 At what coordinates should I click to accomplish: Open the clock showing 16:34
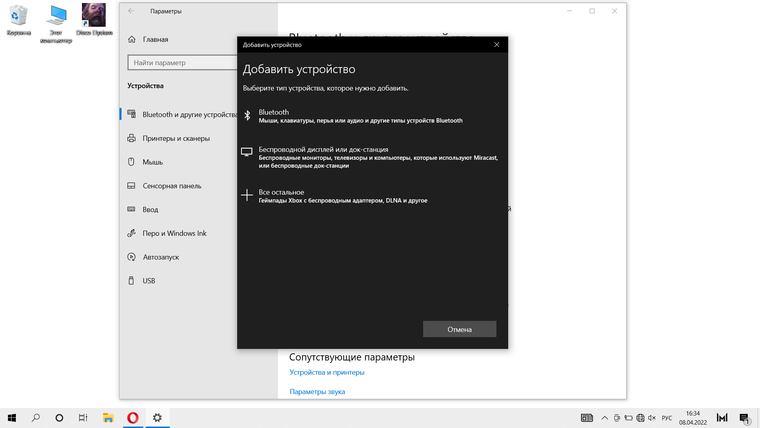[x=693, y=418]
